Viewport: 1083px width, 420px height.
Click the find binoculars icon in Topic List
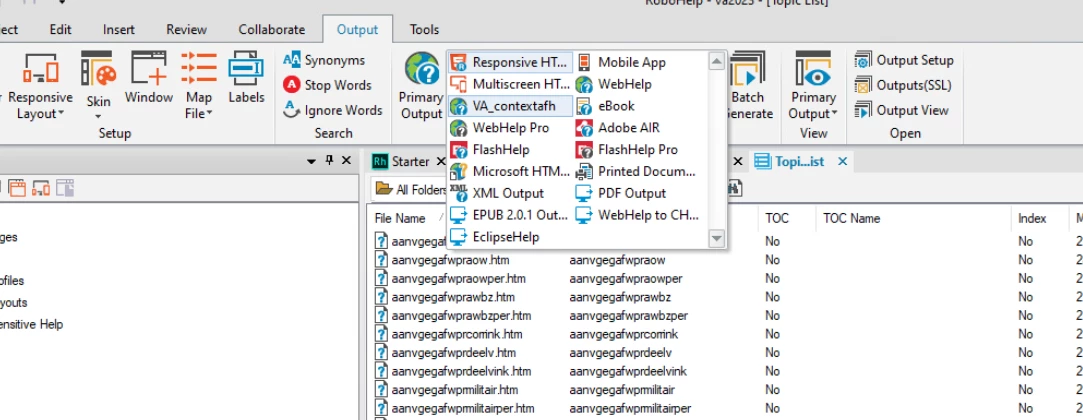(x=736, y=188)
